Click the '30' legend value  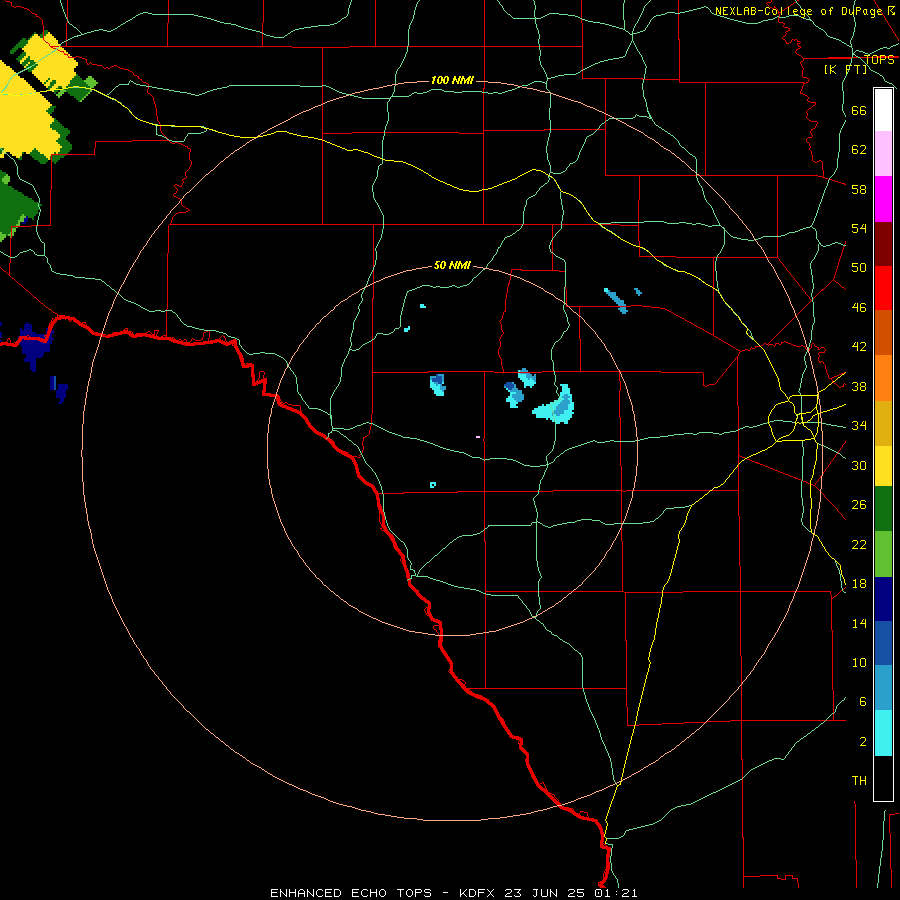(x=859, y=465)
